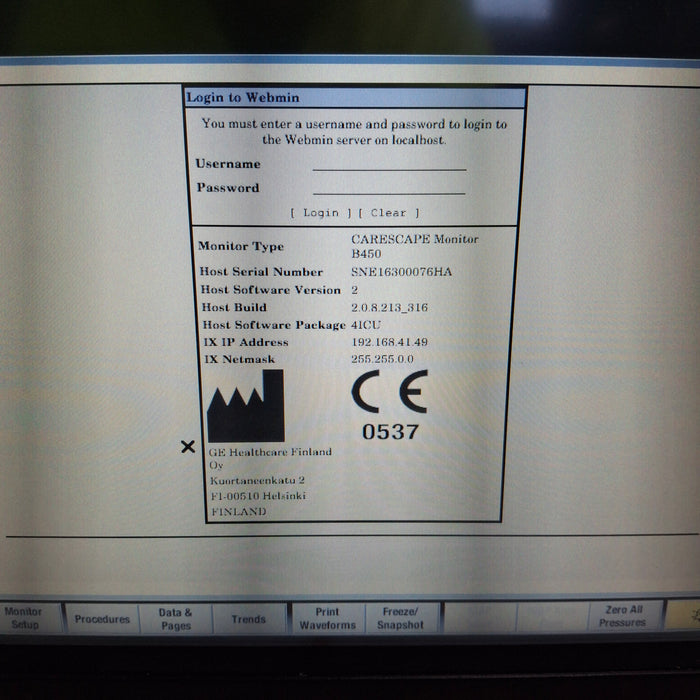Click the netmask value 255.255.0.0

(382, 359)
